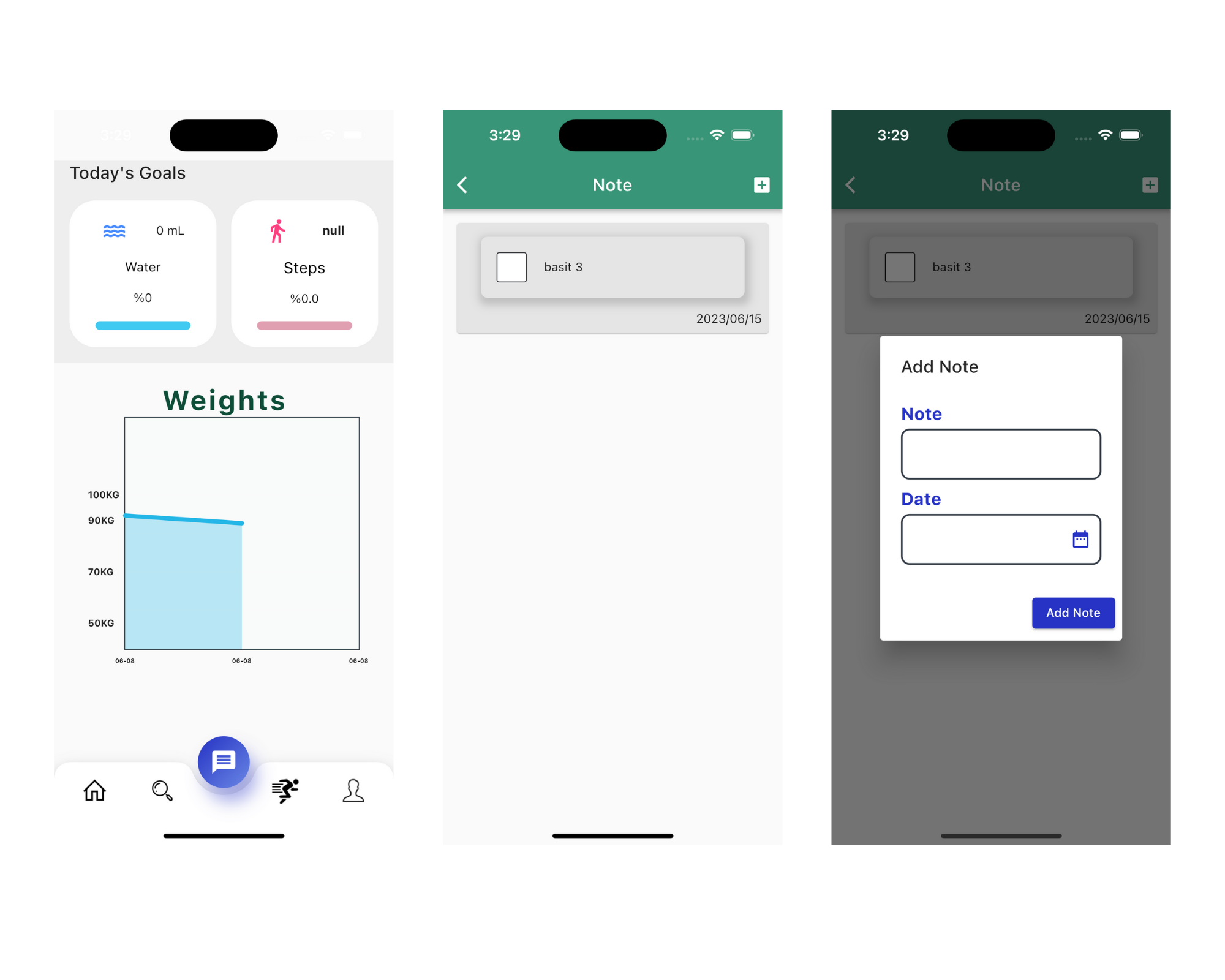Tap the Home icon in bottom navigation
Viewport: 1225px width, 980px height.
click(95, 789)
